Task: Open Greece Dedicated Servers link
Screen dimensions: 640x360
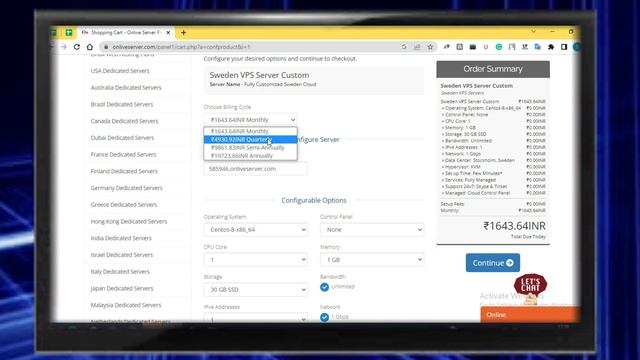Action: pos(124,204)
